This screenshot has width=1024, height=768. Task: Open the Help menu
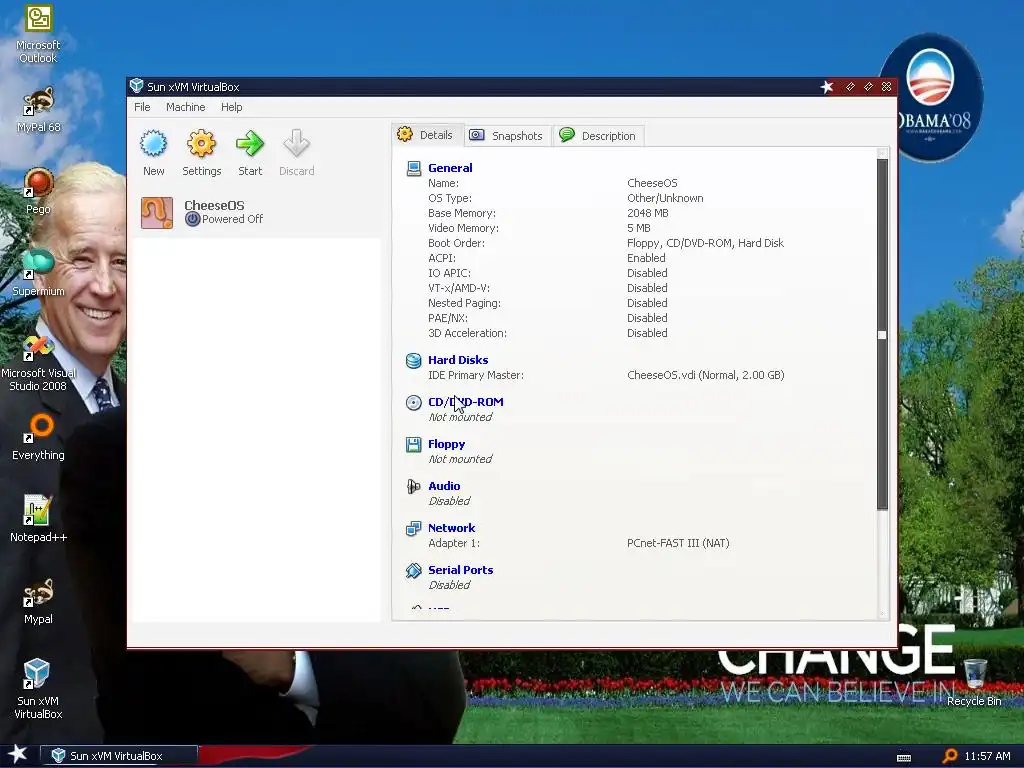tap(231, 107)
